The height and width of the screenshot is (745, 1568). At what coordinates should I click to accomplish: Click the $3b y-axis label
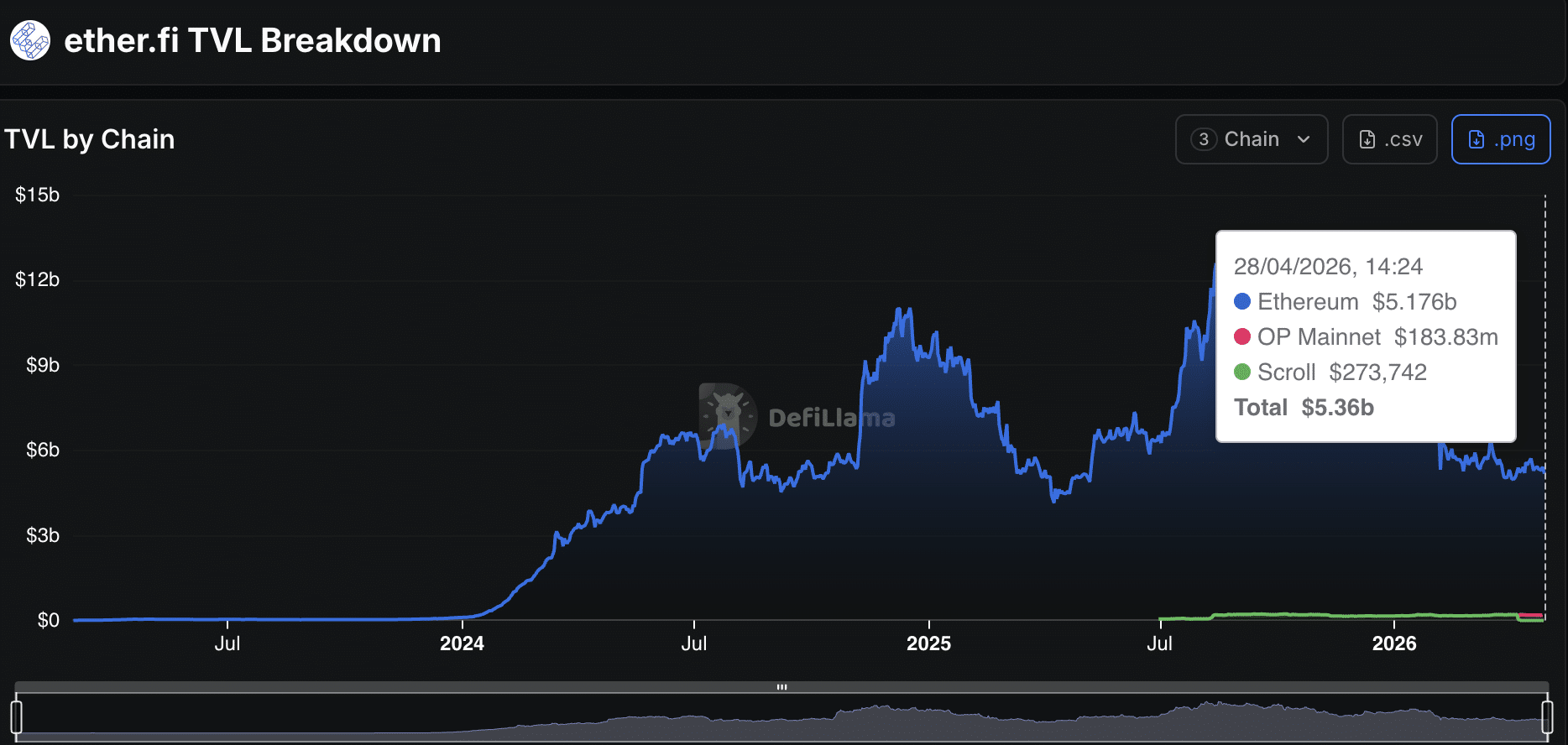(x=43, y=535)
